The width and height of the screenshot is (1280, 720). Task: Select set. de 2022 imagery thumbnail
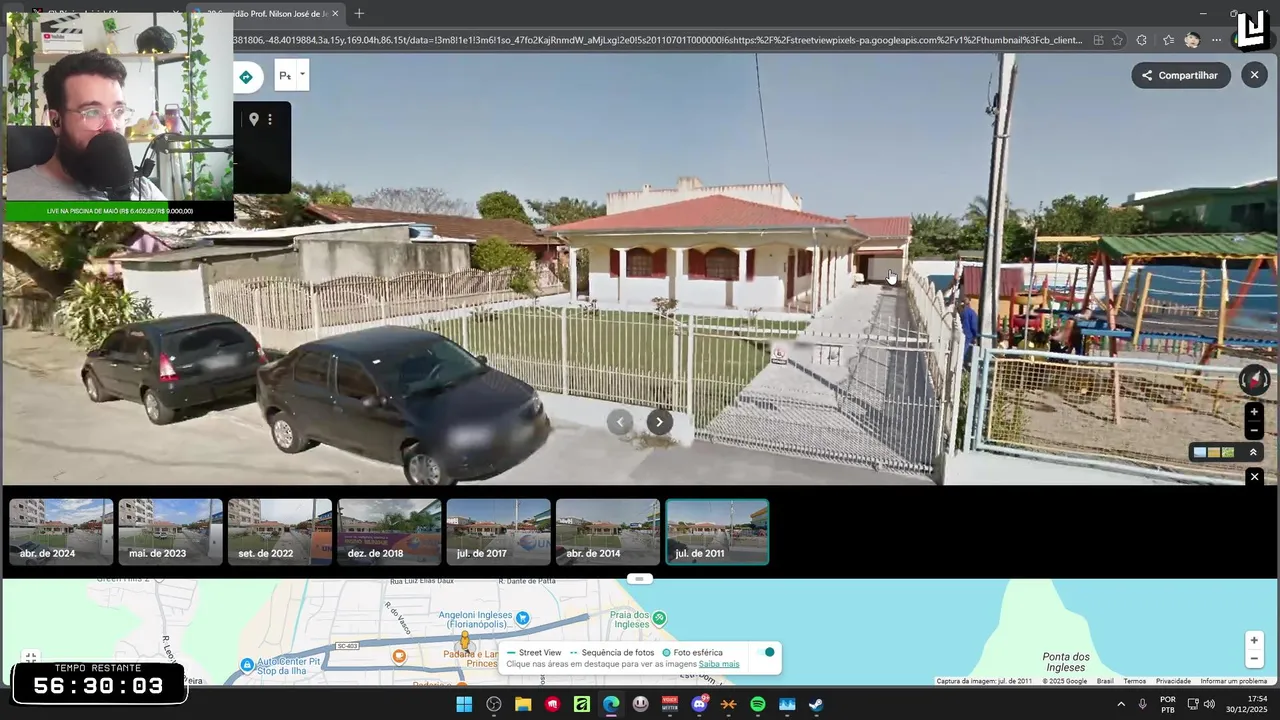(x=280, y=532)
